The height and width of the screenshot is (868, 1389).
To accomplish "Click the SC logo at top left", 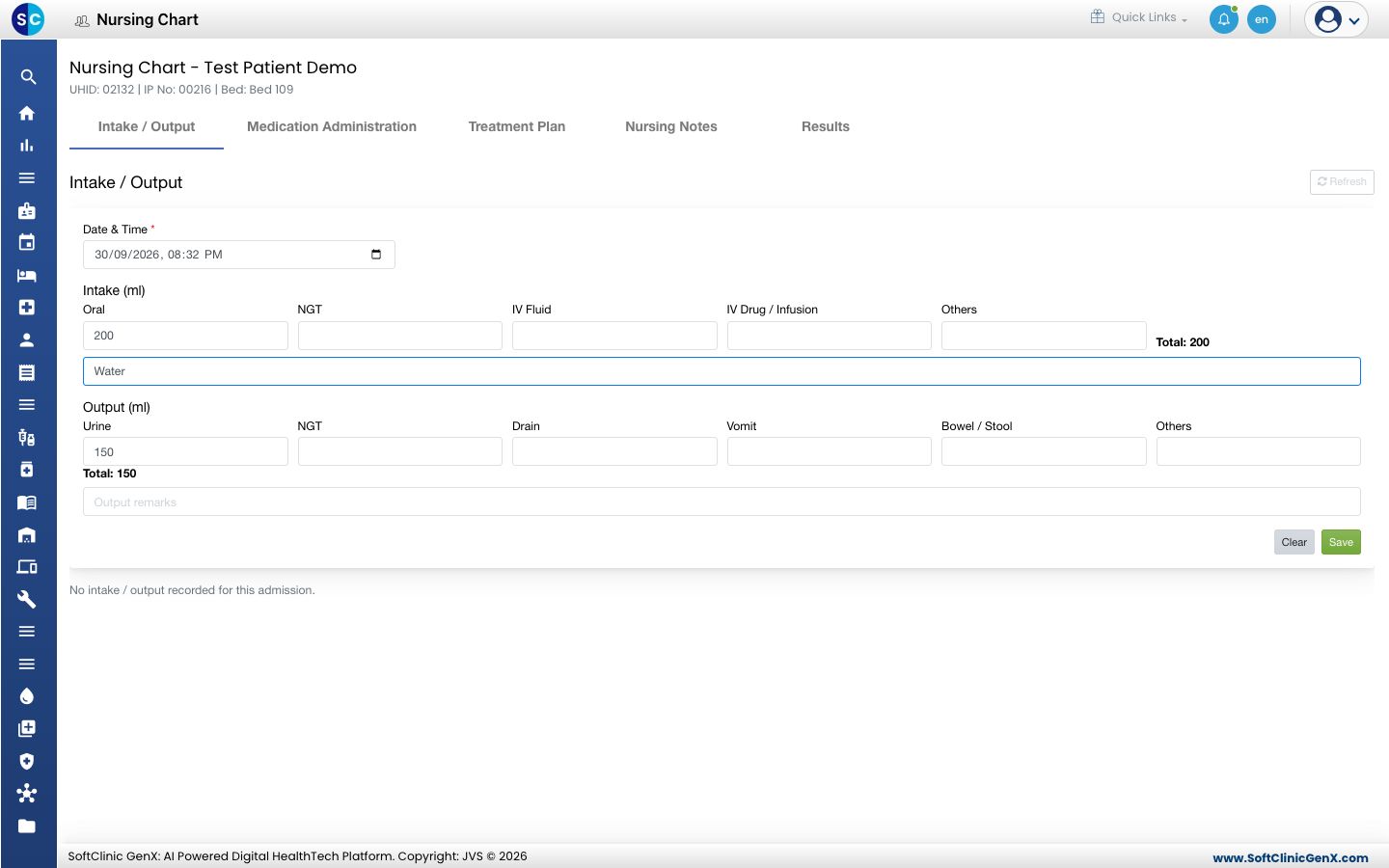I will tap(28, 19).
